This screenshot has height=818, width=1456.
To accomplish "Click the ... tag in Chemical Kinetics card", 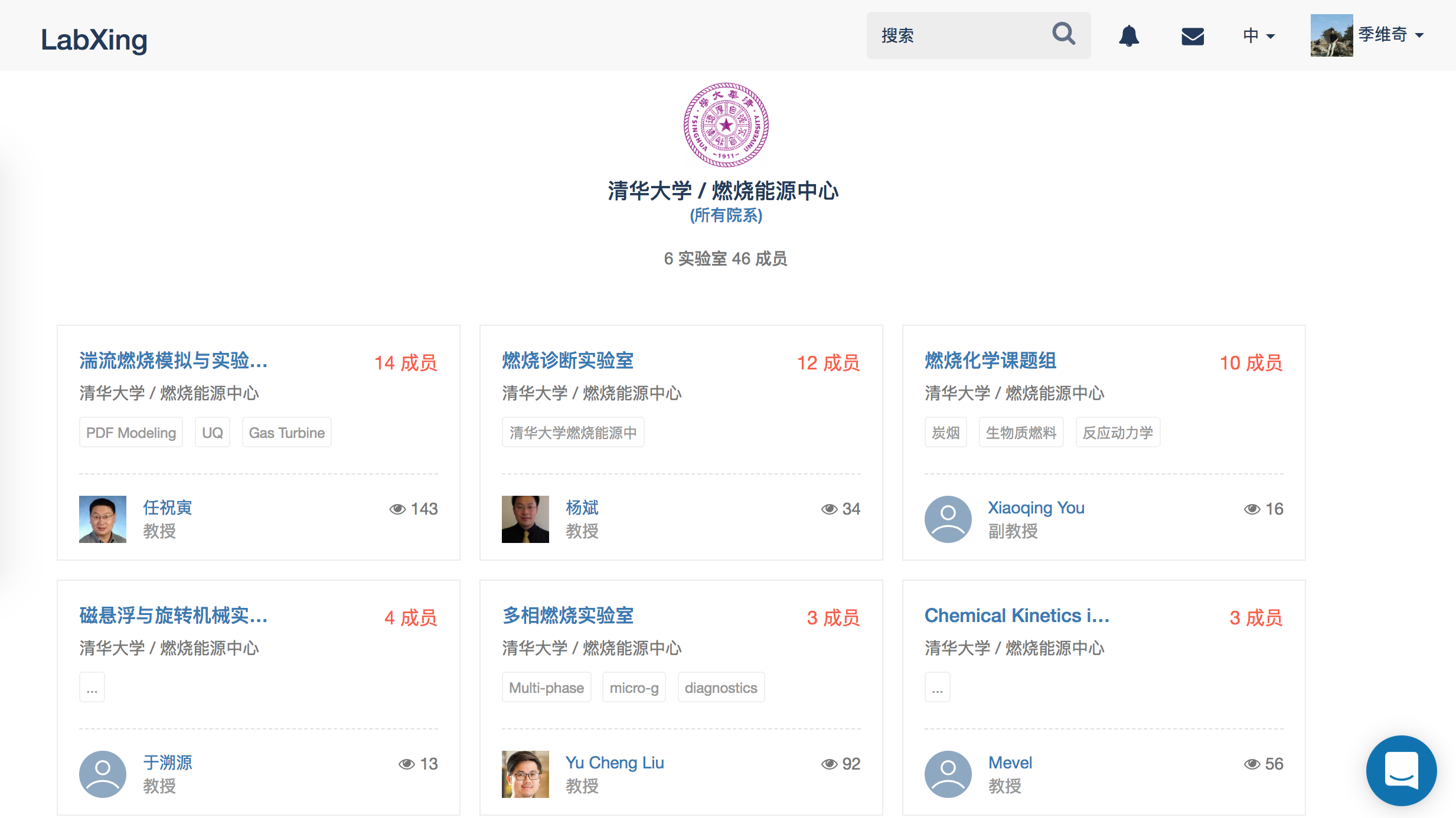I will (x=938, y=688).
